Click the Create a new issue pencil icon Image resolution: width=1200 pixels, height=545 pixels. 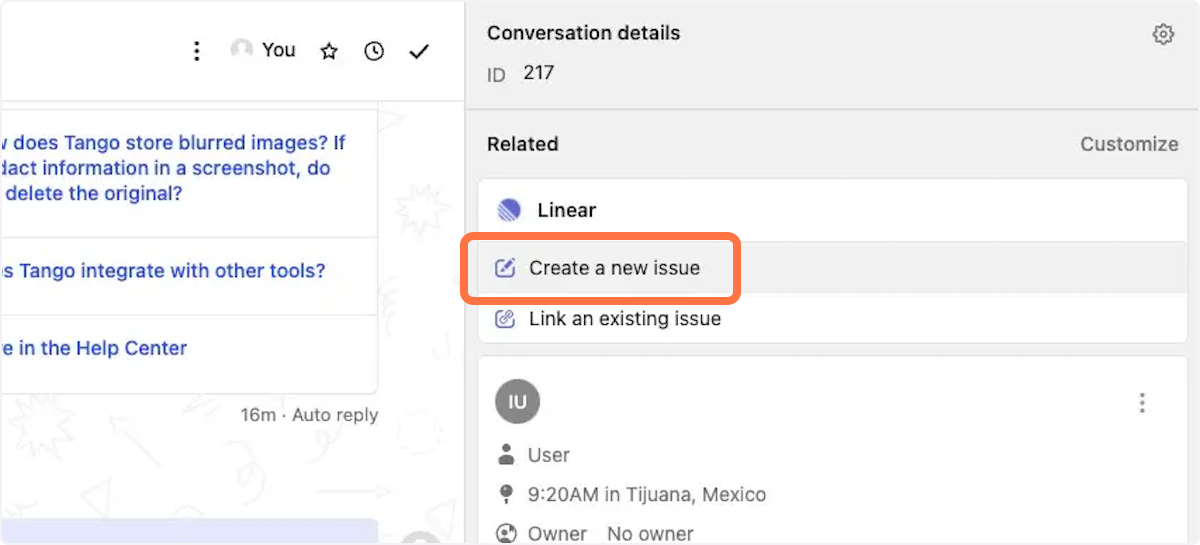(506, 268)
